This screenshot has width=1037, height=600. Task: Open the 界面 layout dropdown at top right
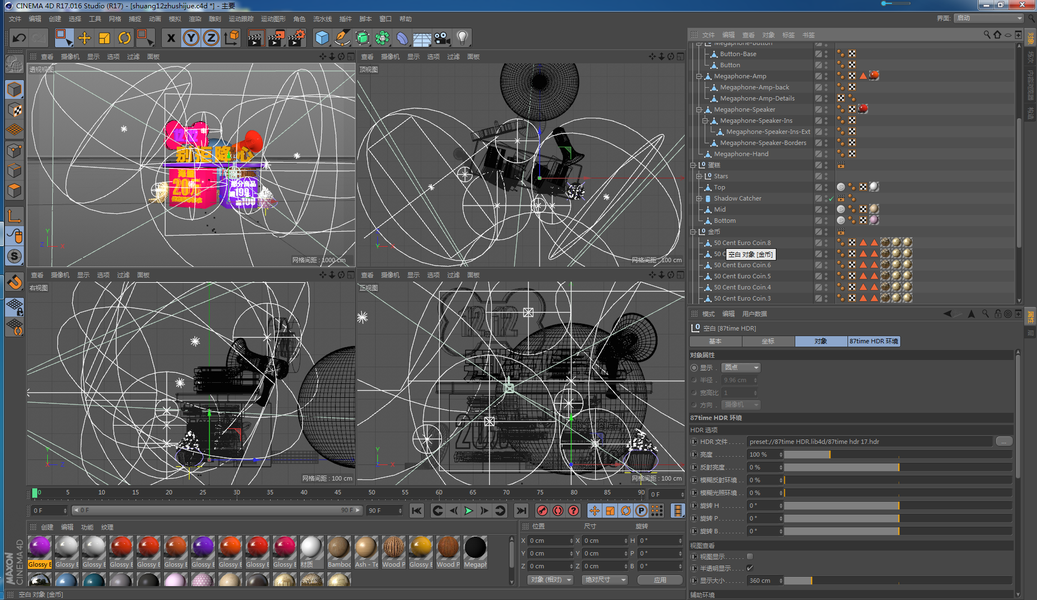(x=989, y=18)
